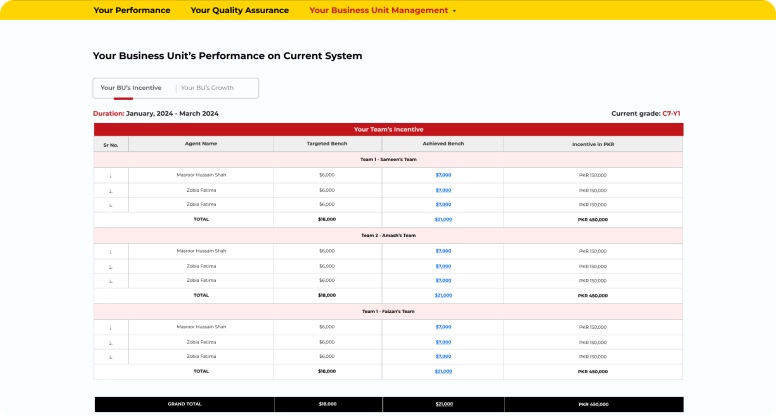Open Masroor's achieved bench in Sameen's Team
The width and height of the screenshot is (776, 417).
click(x=443, y=175)
